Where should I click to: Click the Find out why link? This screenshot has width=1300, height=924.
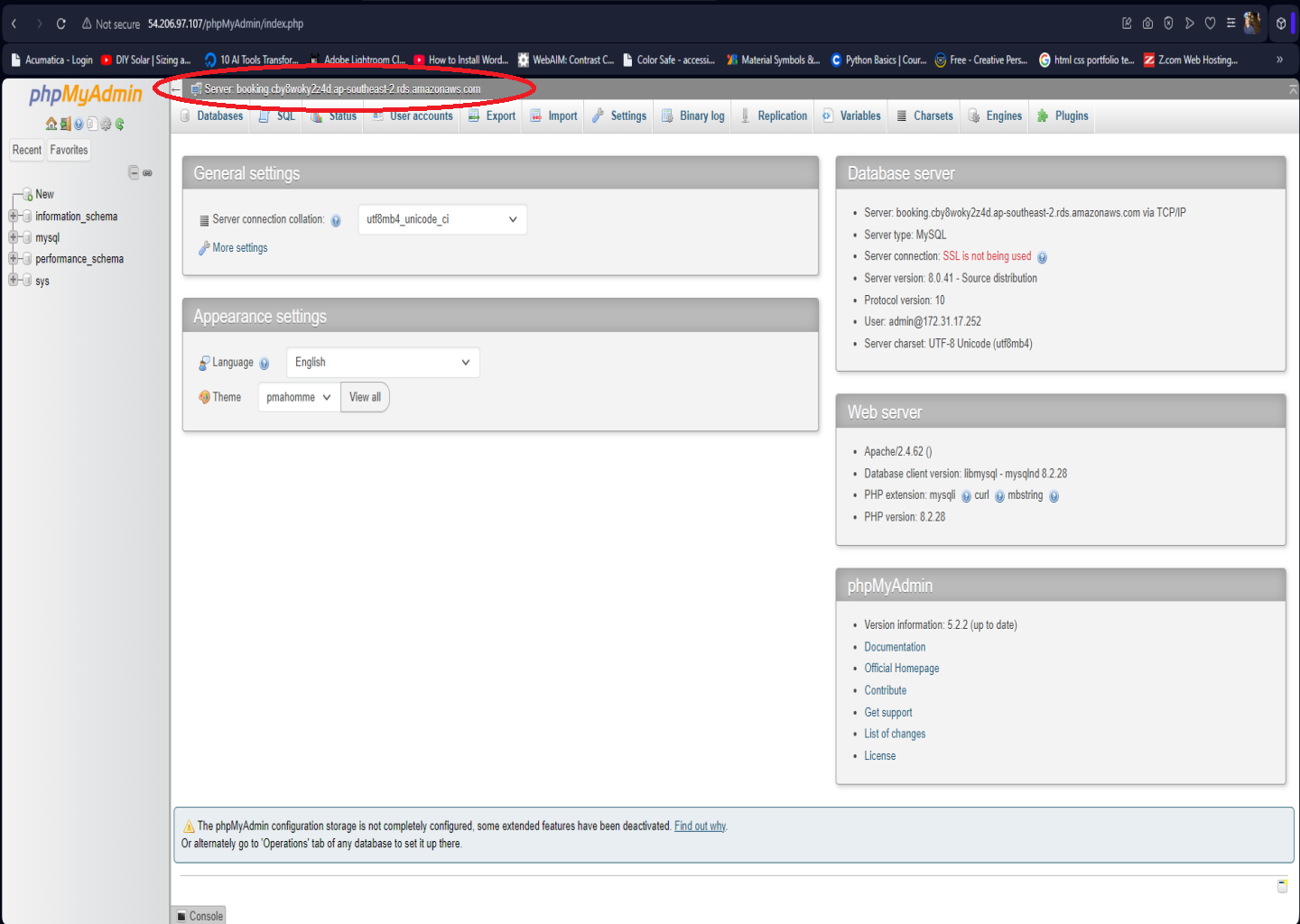[700, 827]
